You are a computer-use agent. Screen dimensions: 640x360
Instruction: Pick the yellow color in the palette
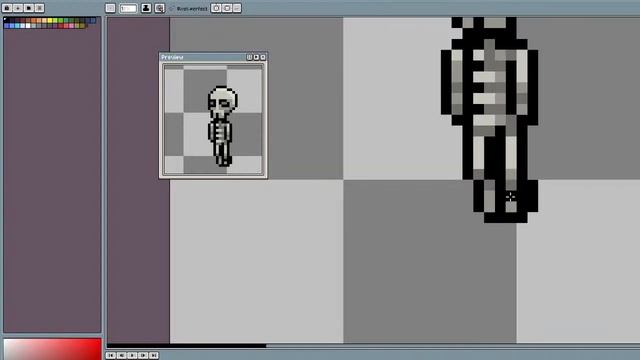tap(50, 20)
